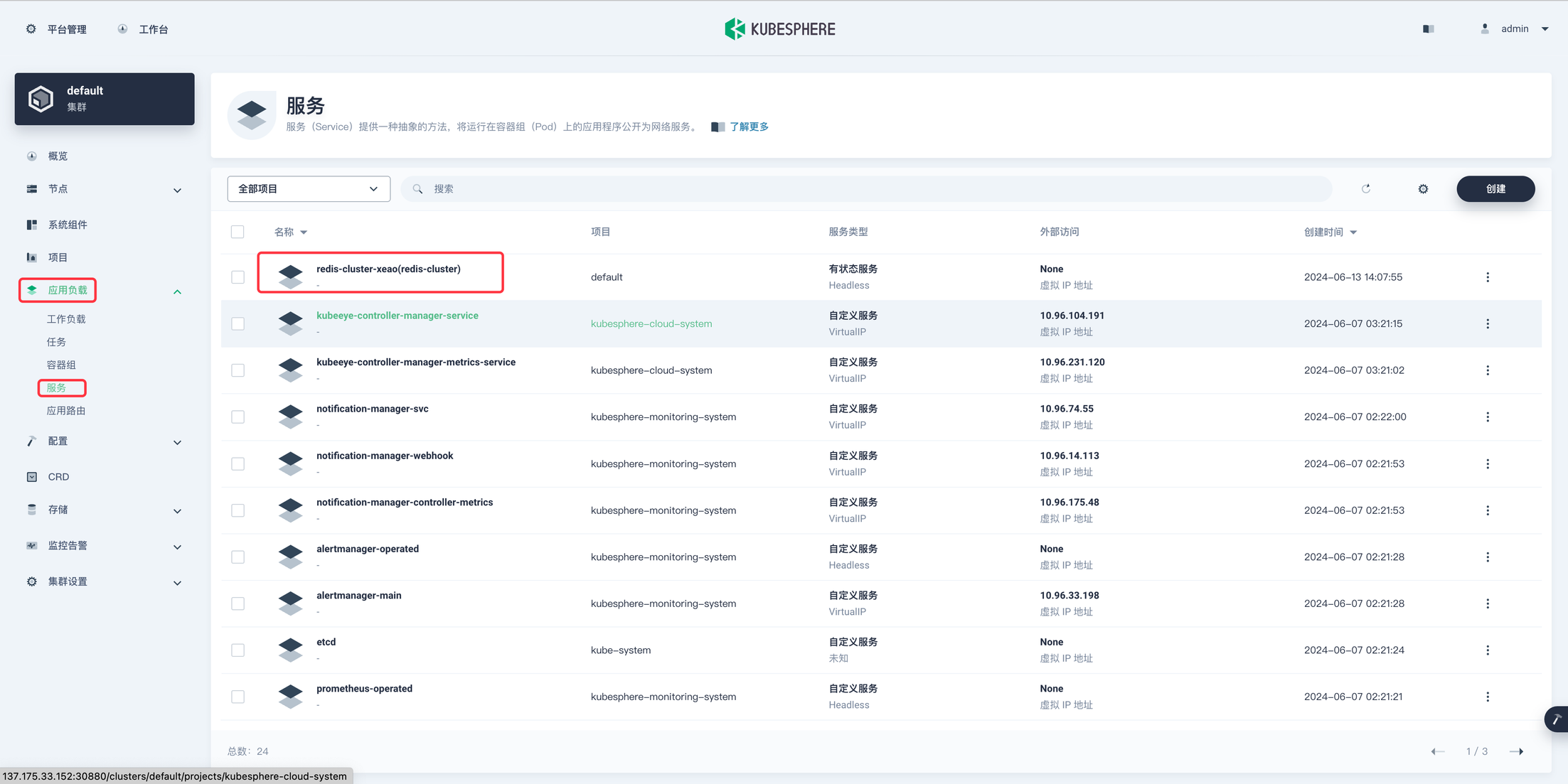Screen dimensions: 1568x784
Task: Click the large Services header icon
Action: (x=252, y=115)
